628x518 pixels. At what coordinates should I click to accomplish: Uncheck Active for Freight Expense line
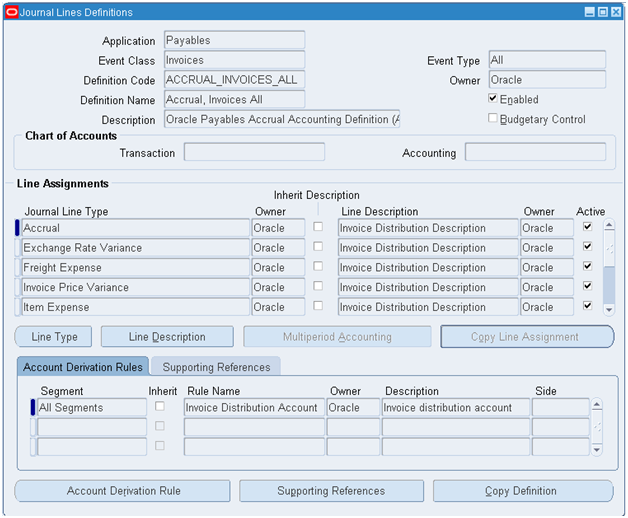[587, 266]
